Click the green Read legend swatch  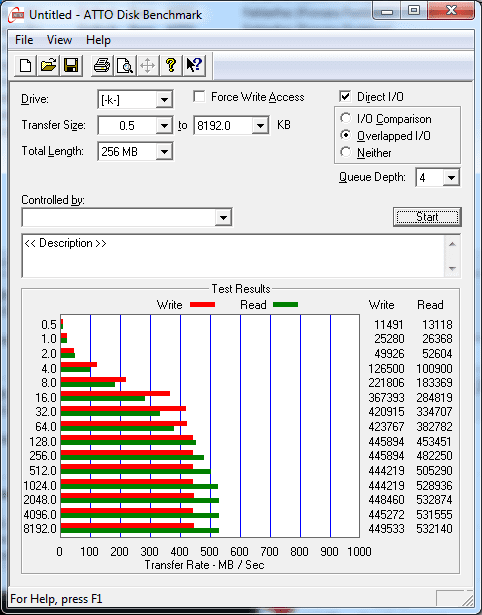[286, 305]
